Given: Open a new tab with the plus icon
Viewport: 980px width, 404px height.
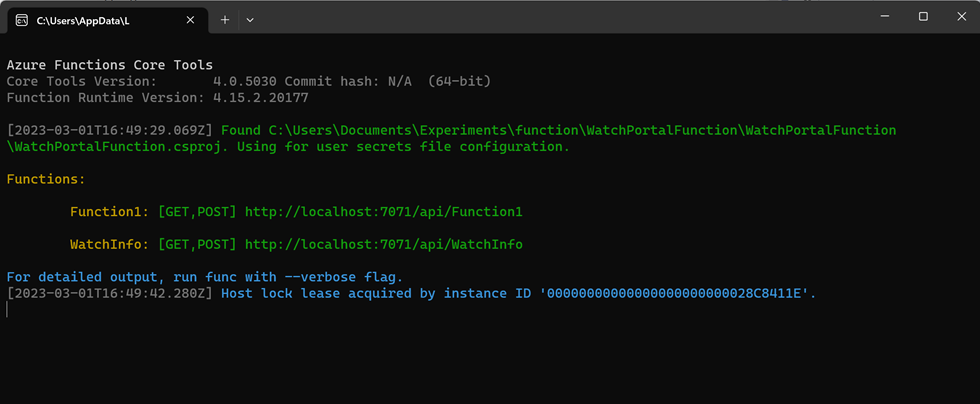Looking at the screenshot, I should pyautogui.click(x=225, y=19).
